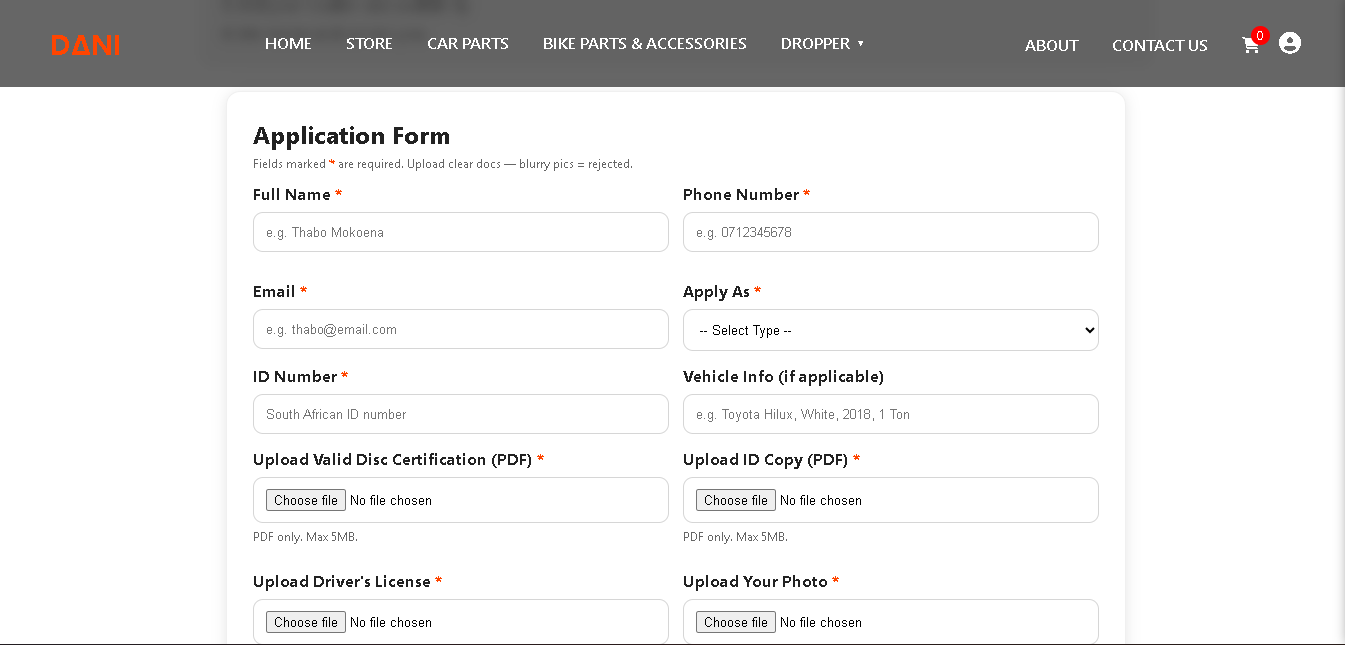Click the DANI logo
Screen dimensions: 1345x645
[x=85, y=45]
